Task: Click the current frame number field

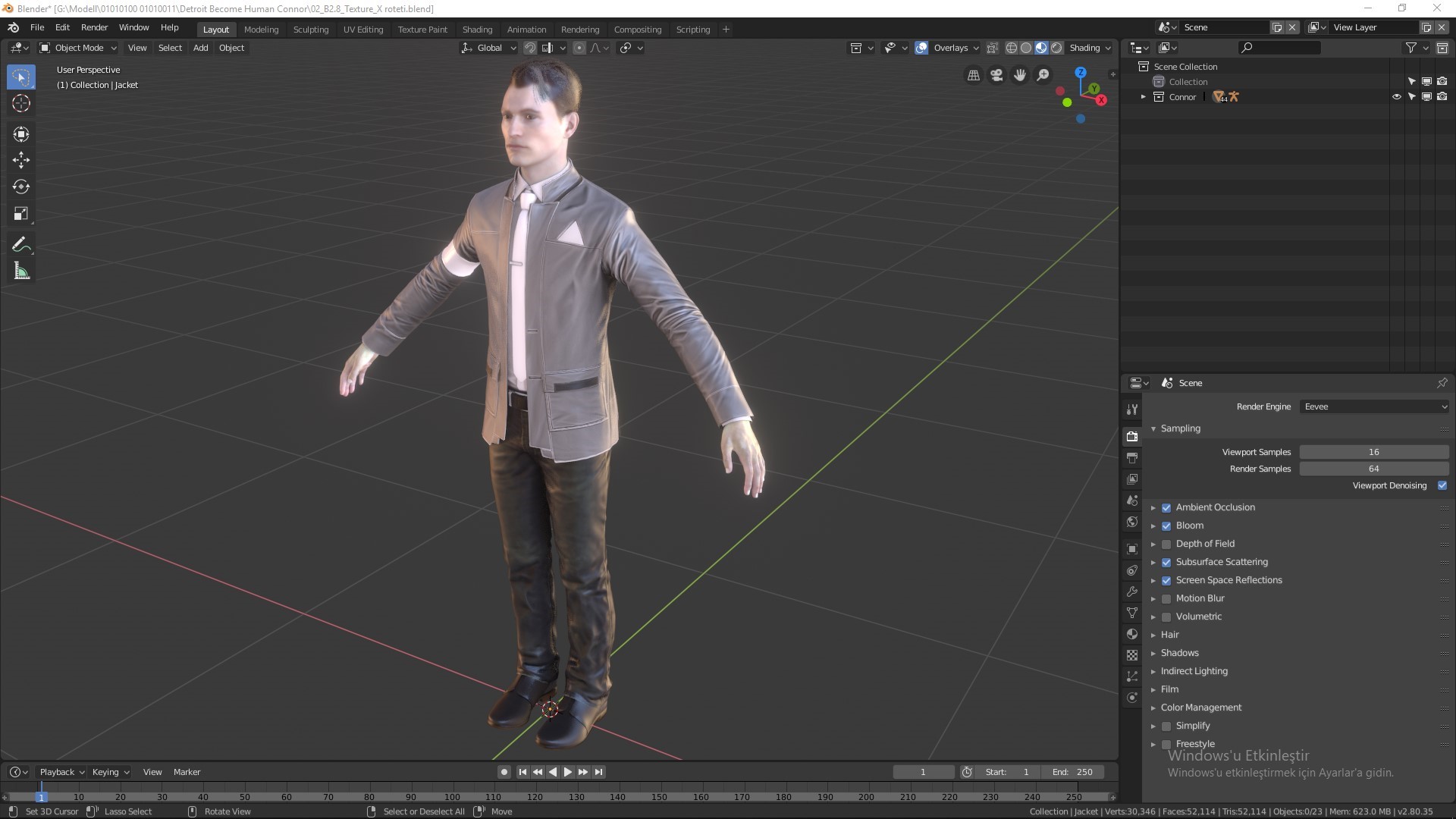Action: coord(923,772)
